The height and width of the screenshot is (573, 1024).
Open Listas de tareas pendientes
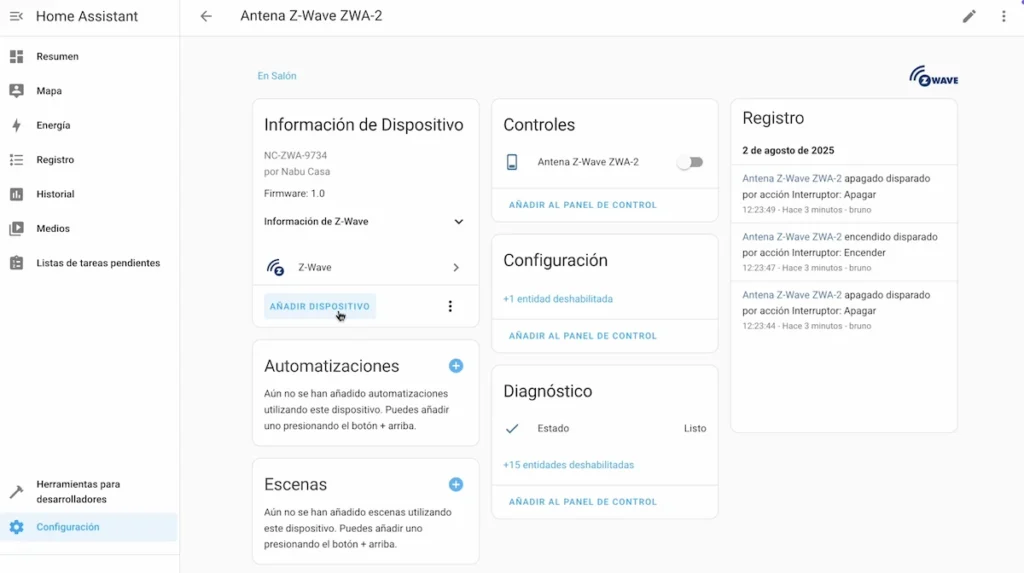pos(89,263)
